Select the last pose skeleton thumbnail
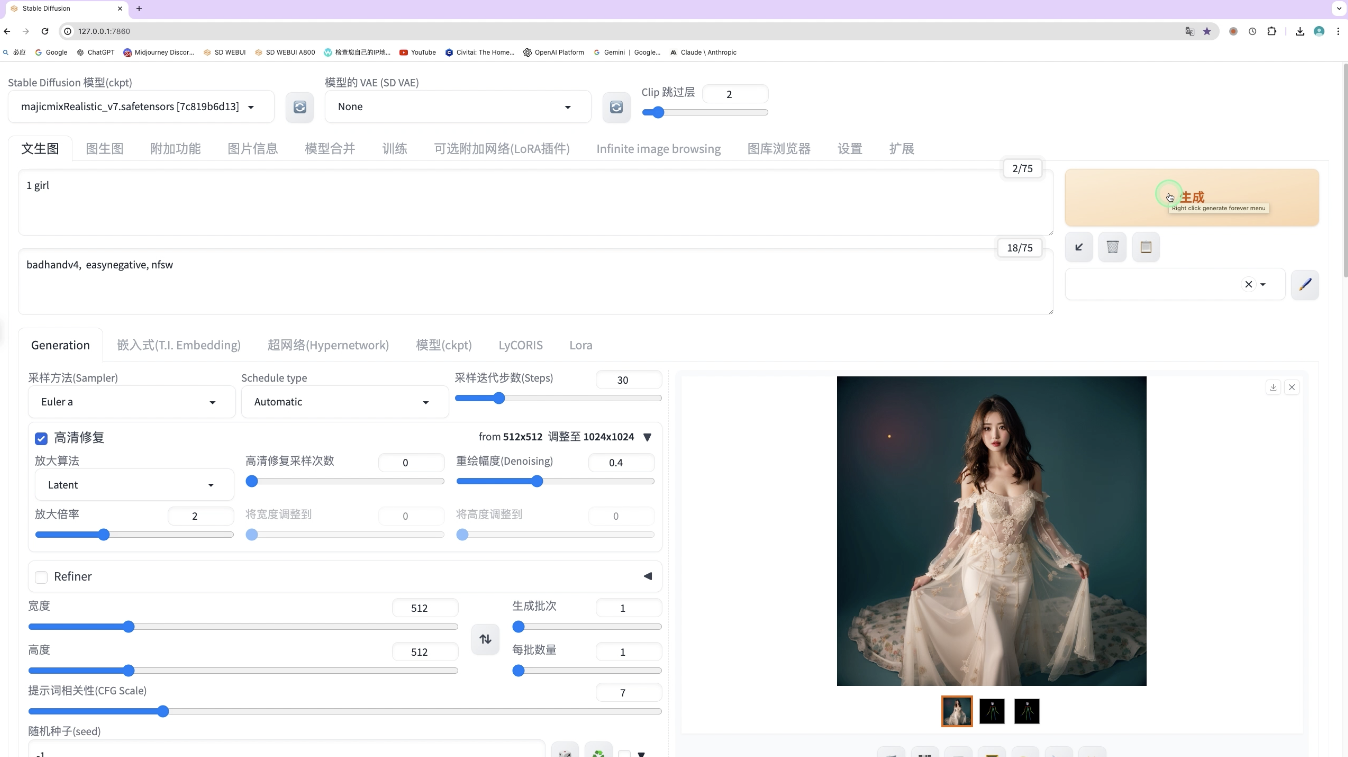The image size is (1348, 757). click(x=1027, y=711)
